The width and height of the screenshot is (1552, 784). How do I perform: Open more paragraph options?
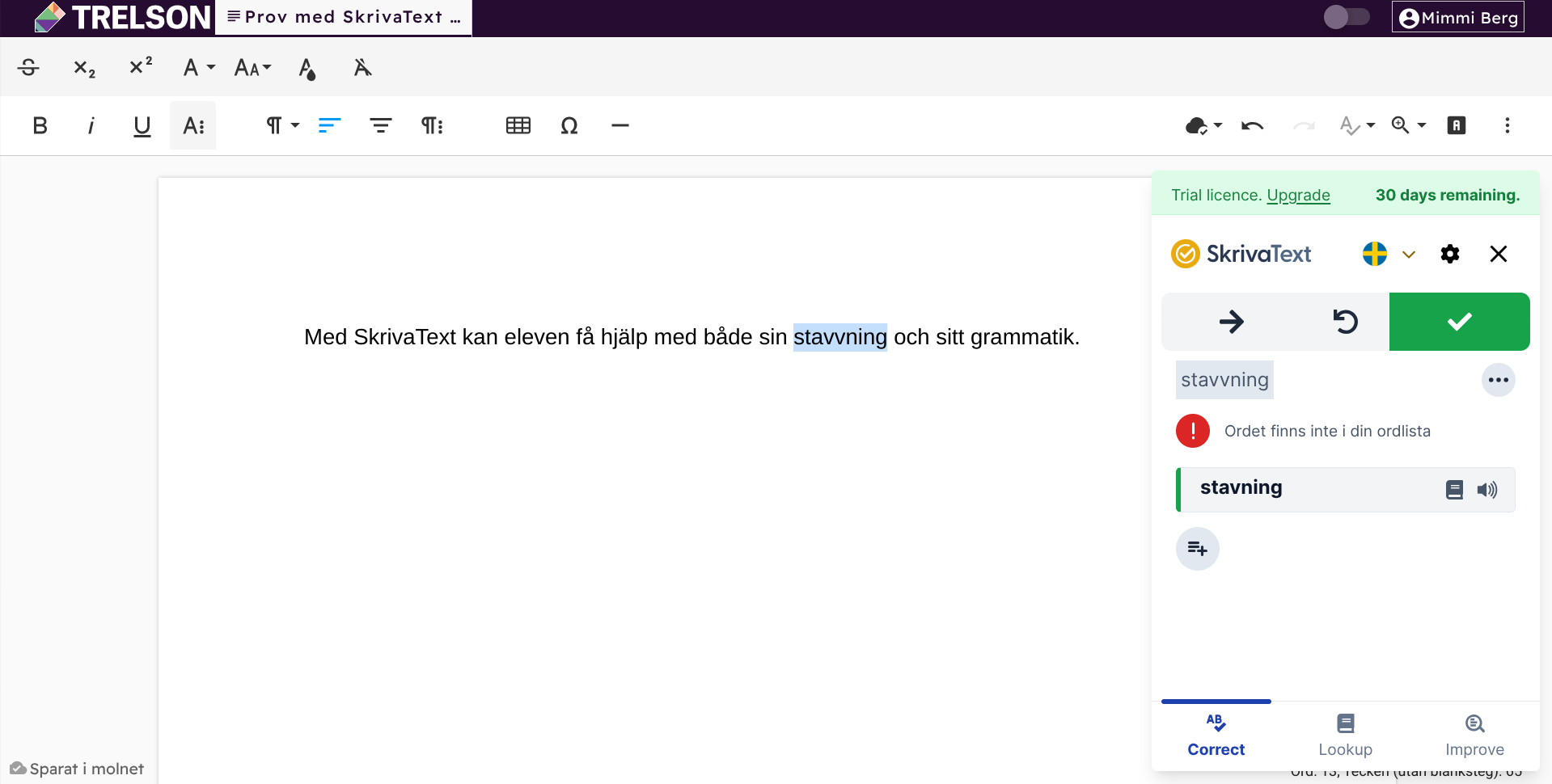click(432, 125)
